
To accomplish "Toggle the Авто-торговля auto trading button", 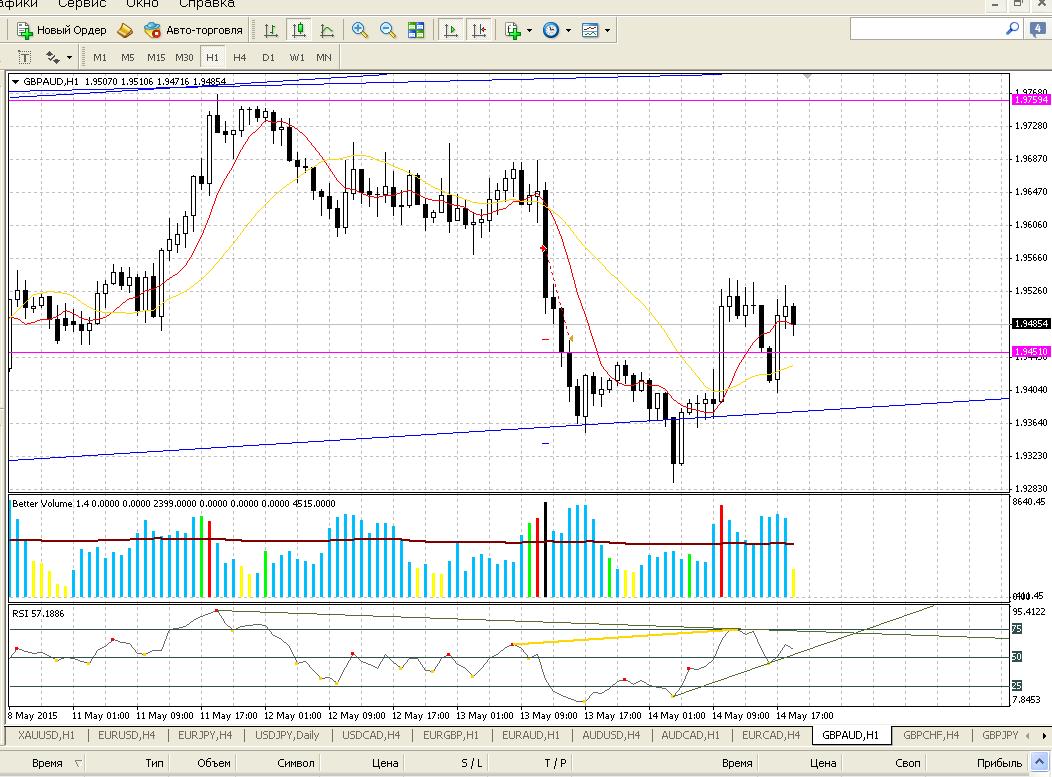I will point(193,30).
